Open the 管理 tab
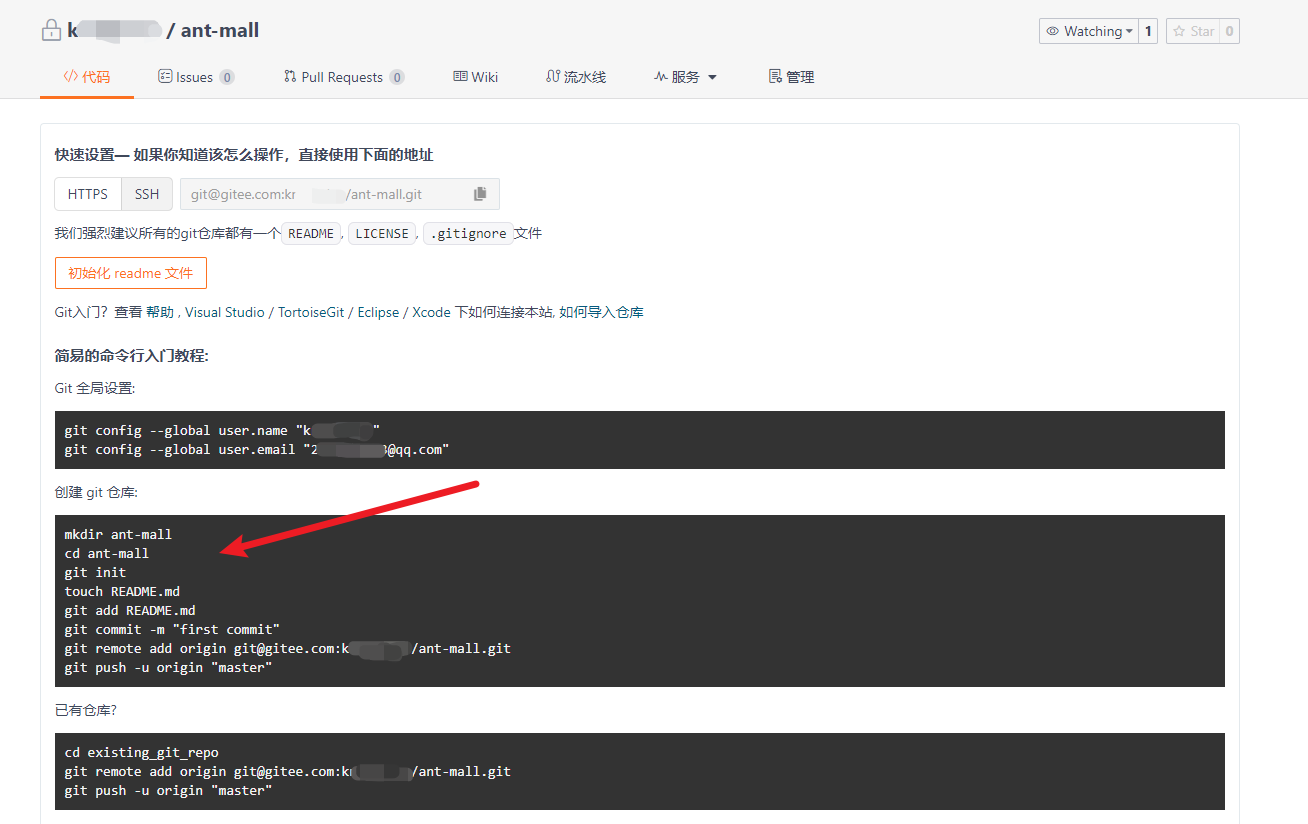The image size is (1308, 824). point(791,77)
